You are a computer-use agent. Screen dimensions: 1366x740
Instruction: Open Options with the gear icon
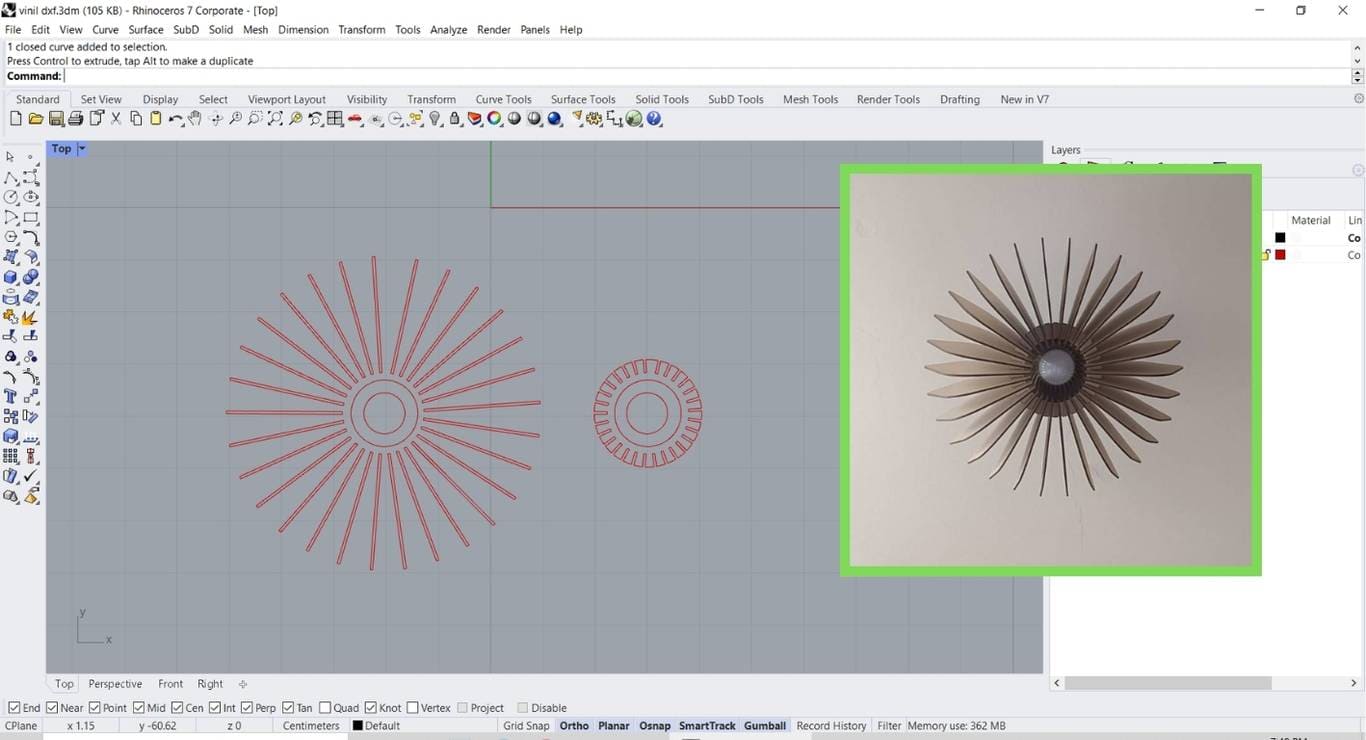(595, 119)
